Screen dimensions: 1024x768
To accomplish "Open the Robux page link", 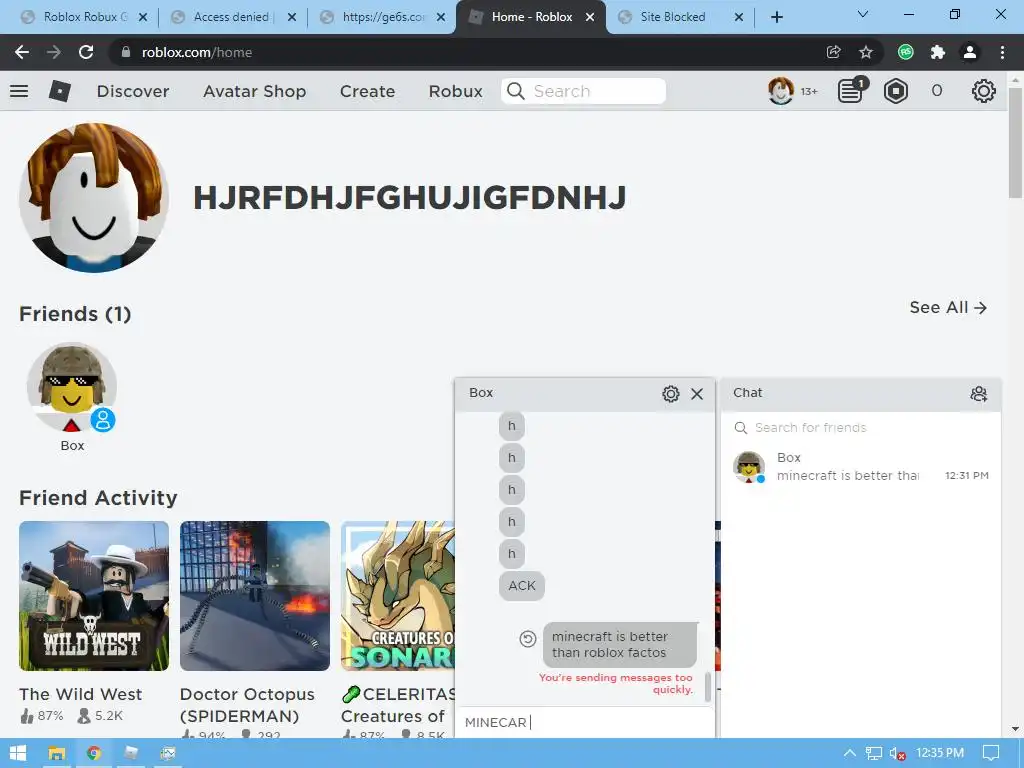I will (x=455, y=91).
